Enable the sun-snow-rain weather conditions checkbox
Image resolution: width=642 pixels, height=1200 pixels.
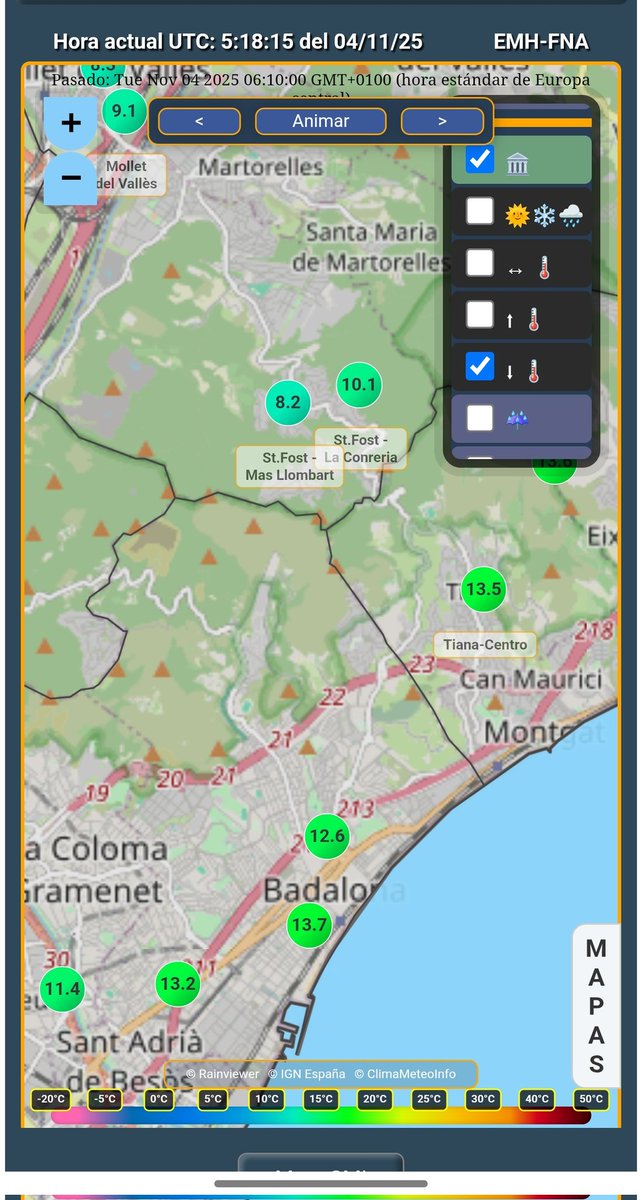pyautogui.click(x=480, y=211)
